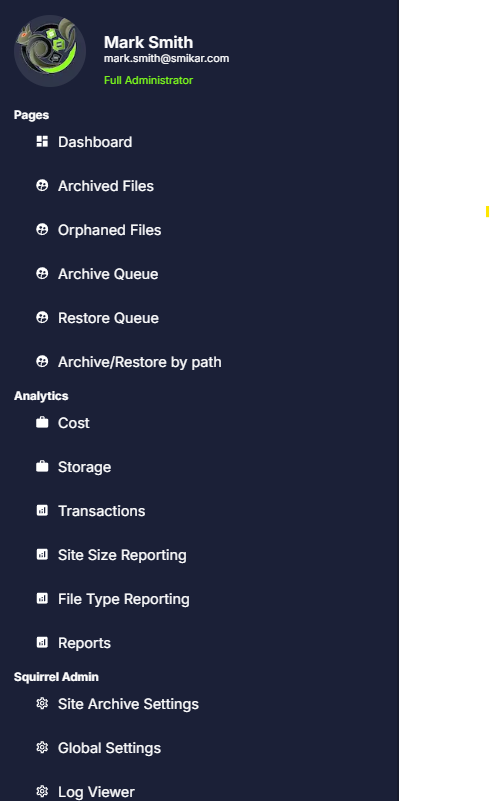Click the Dashboard grid icon
This screenshot has height=801, width=491.
(42, 142)
